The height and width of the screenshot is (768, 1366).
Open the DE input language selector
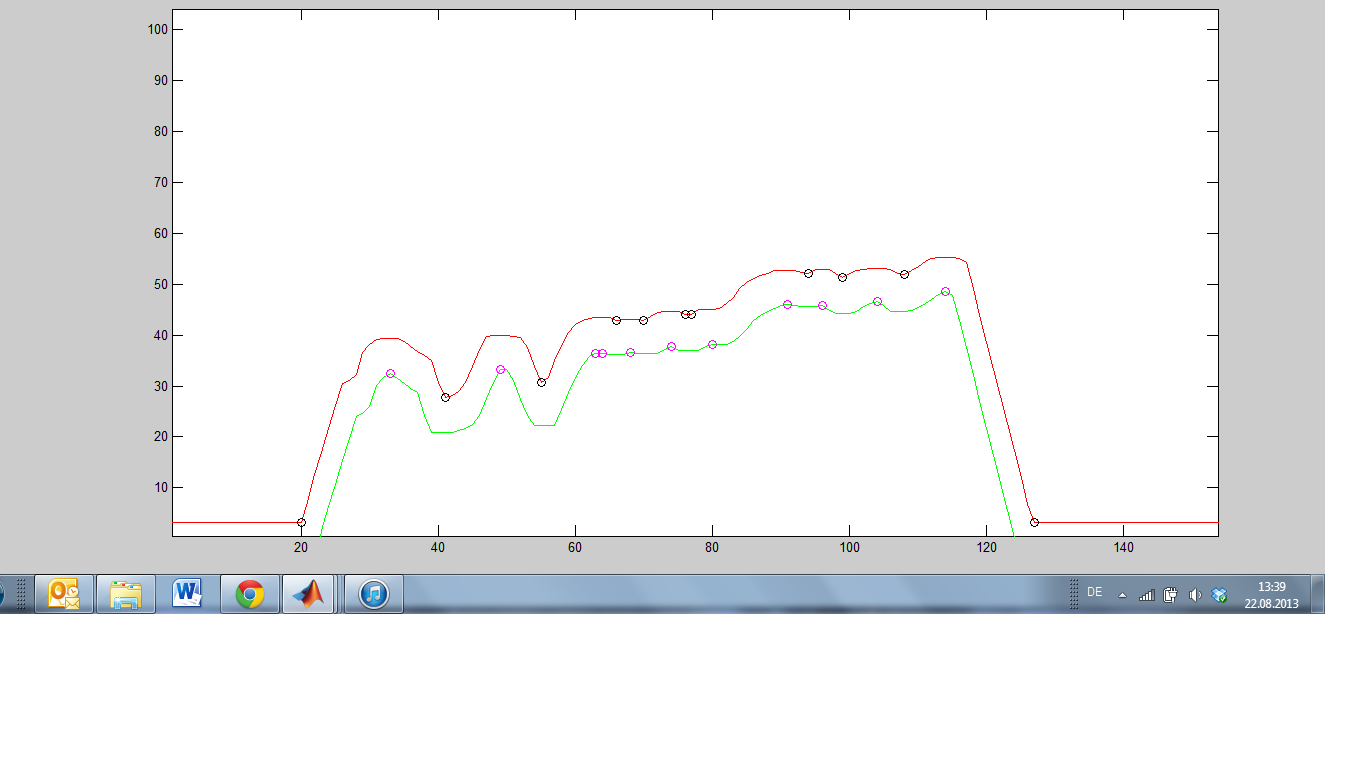point(1094,592)
